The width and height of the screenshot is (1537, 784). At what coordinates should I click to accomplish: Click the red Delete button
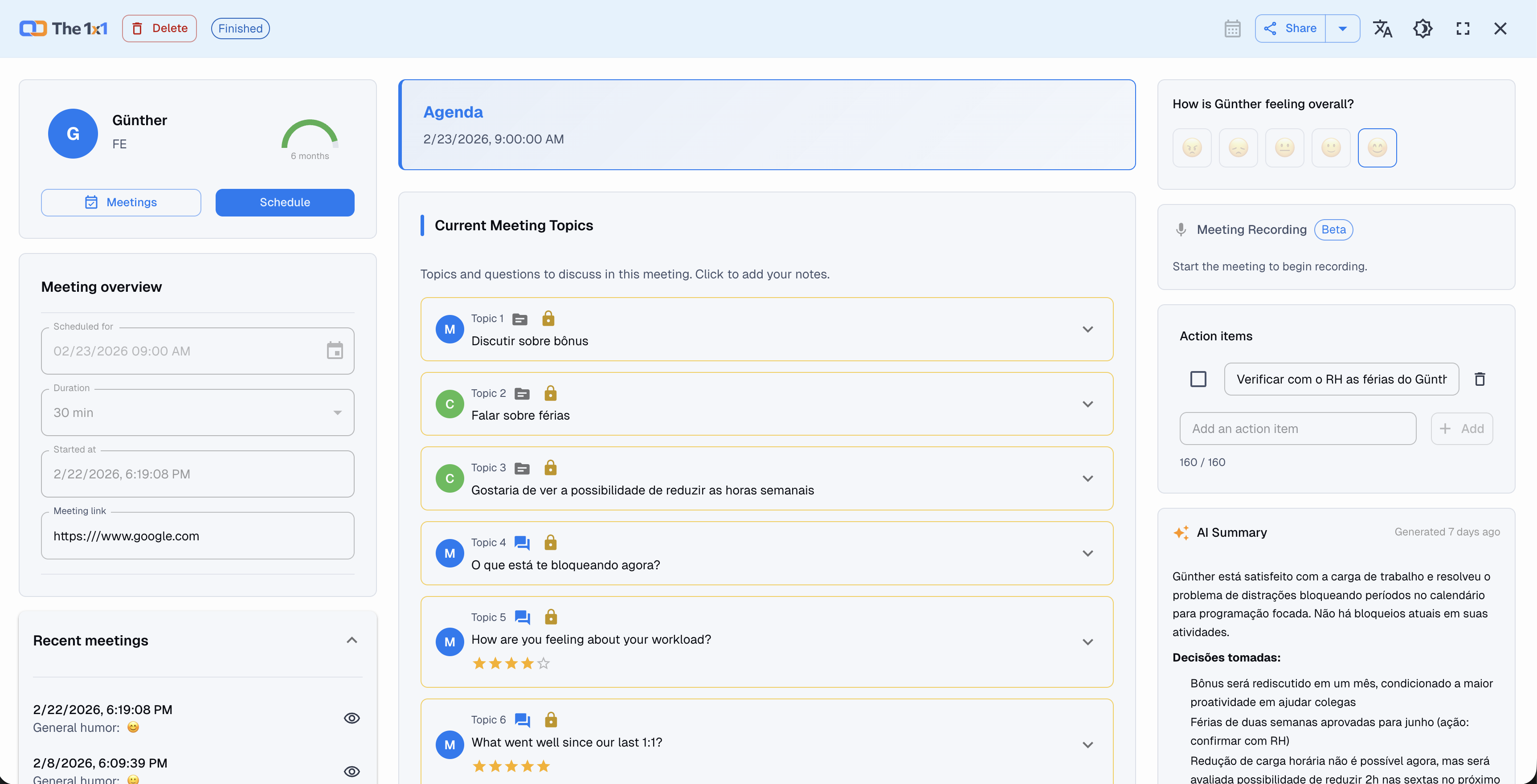click(x=159, y=29)
